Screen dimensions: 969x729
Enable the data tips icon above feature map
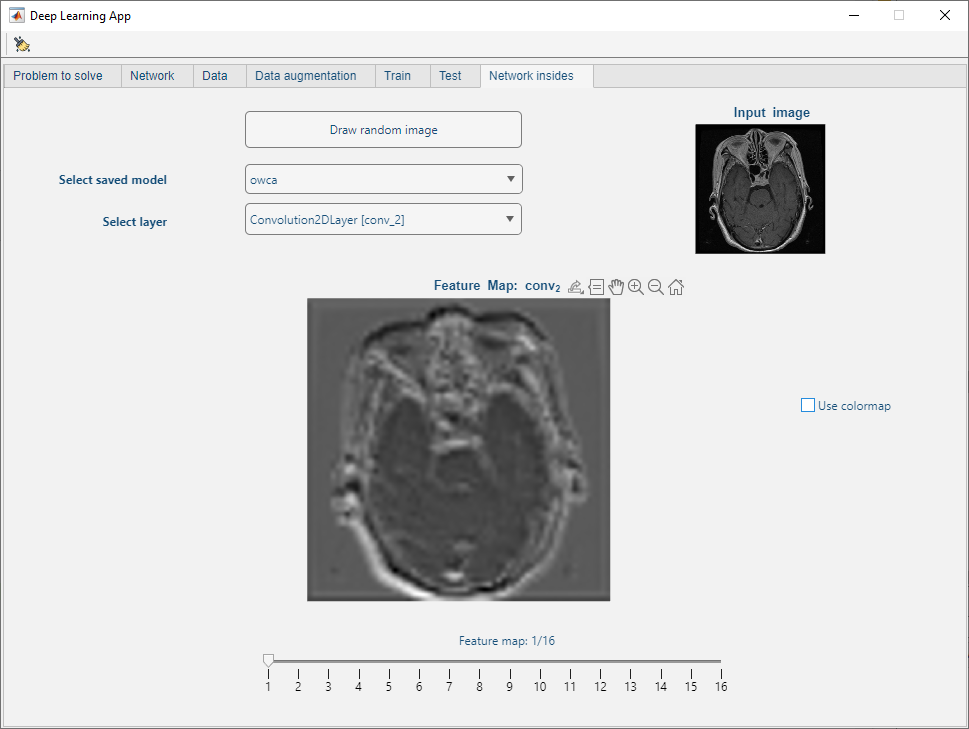(x=596, y=287)
